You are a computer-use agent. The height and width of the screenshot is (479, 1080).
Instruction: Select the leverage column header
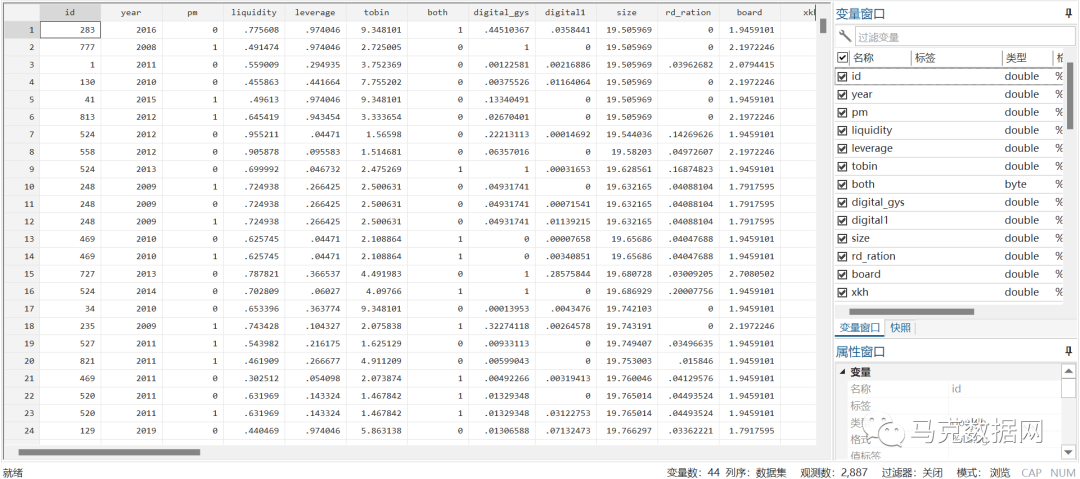315,12
